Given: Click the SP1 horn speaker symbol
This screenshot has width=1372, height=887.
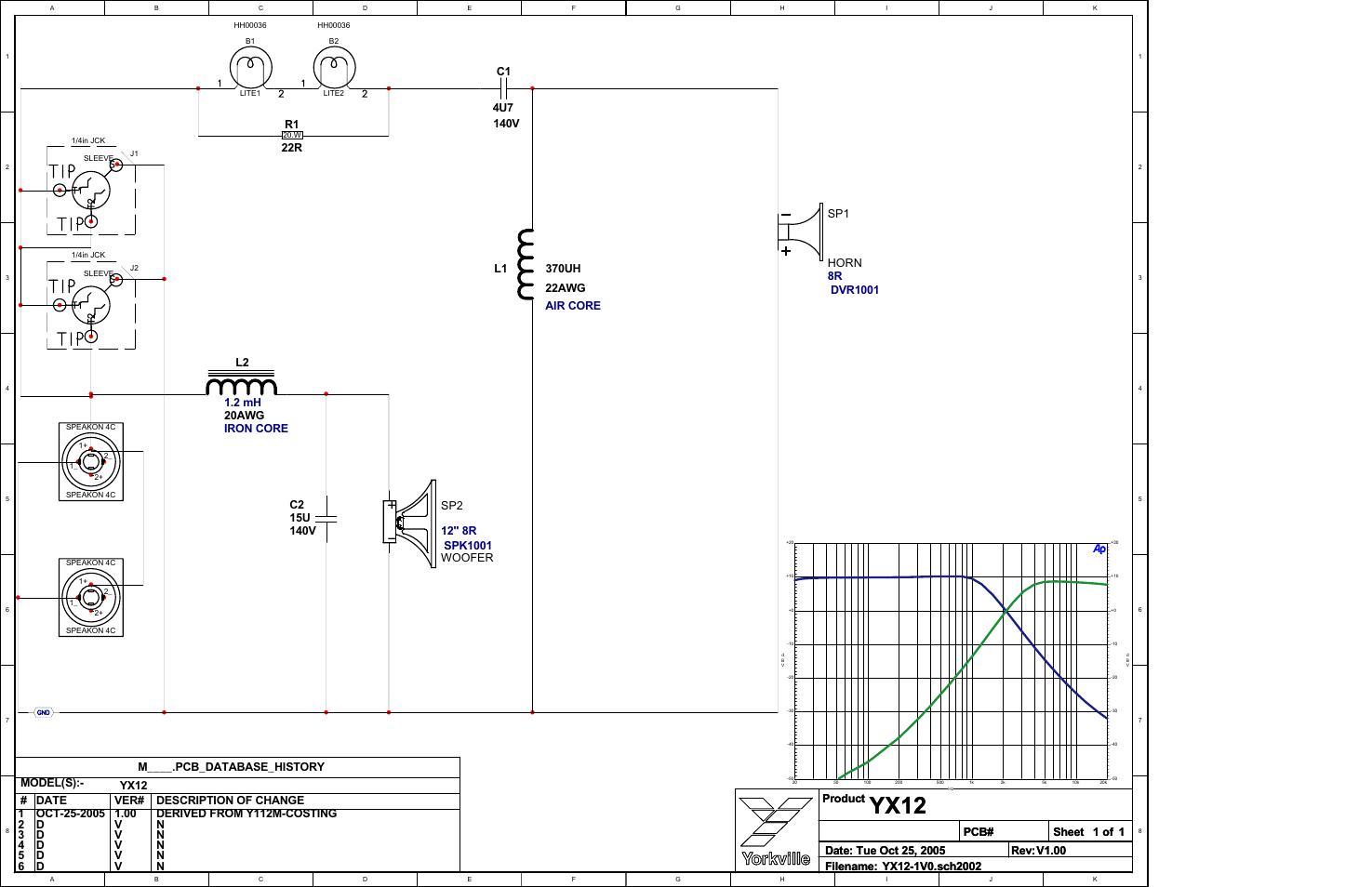Looking at the screenshot, I should click(x=801, y=232).
